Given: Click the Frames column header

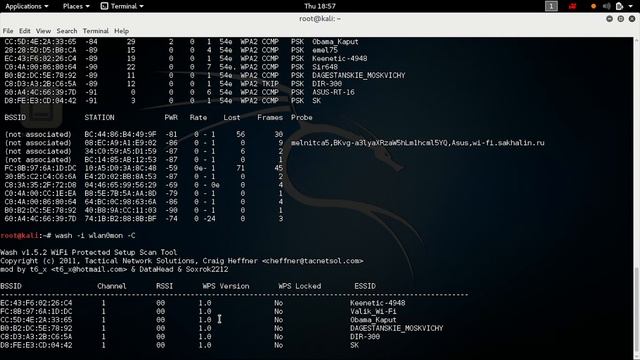Looking at the screenshot, I should coord(270,118).
